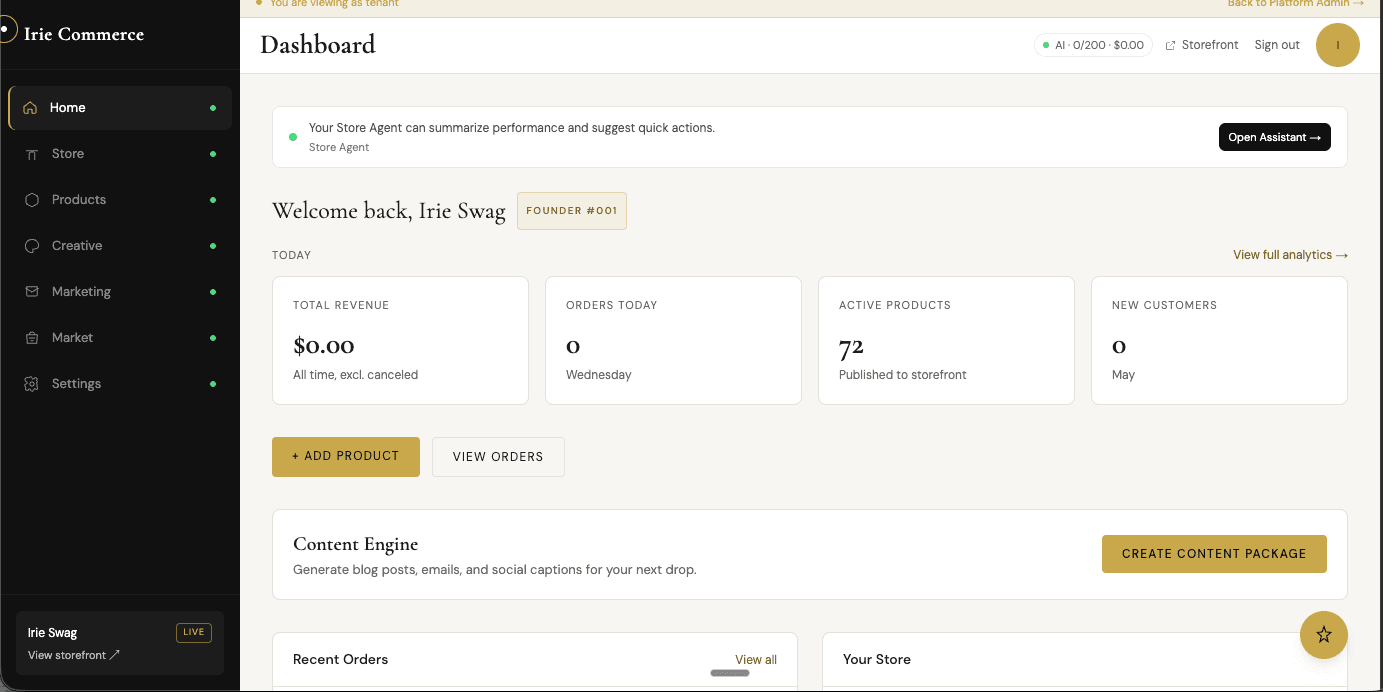
Task: Click the FOUNDER #001 badge
Action: pos(572,211)
